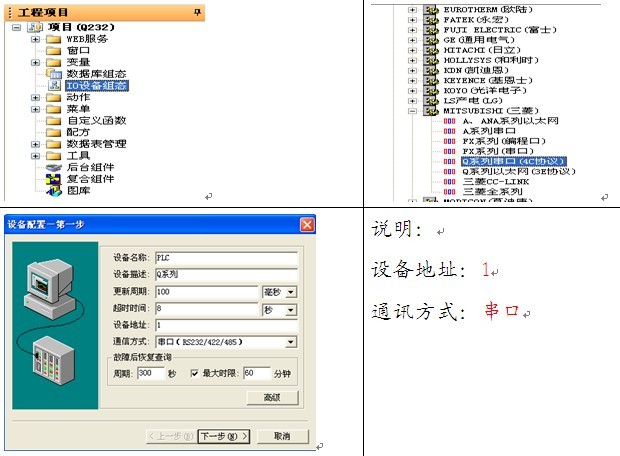This screenshot has width=620, height=456.
Task: Click the 高级 button
Action: point(272,397)
